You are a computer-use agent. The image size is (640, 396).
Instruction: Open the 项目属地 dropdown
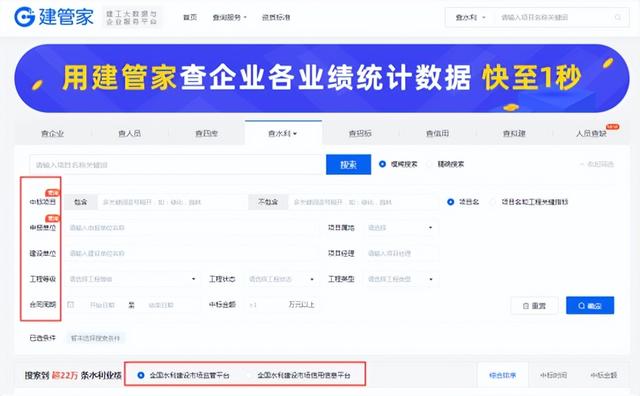click(401, 228)
